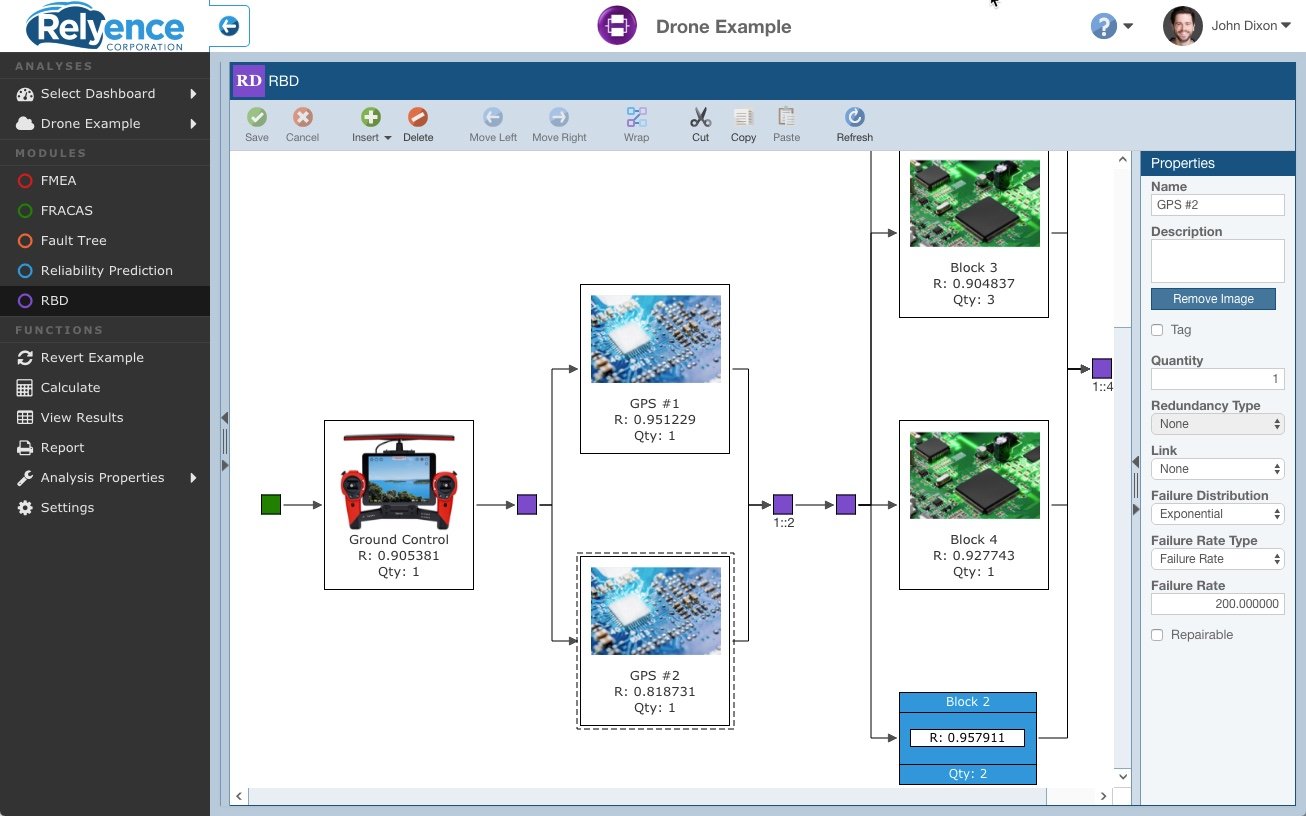Select the Ground Control block
Image resolution: width=1306 pixels, height=816 pixels.
coord(399,504)
